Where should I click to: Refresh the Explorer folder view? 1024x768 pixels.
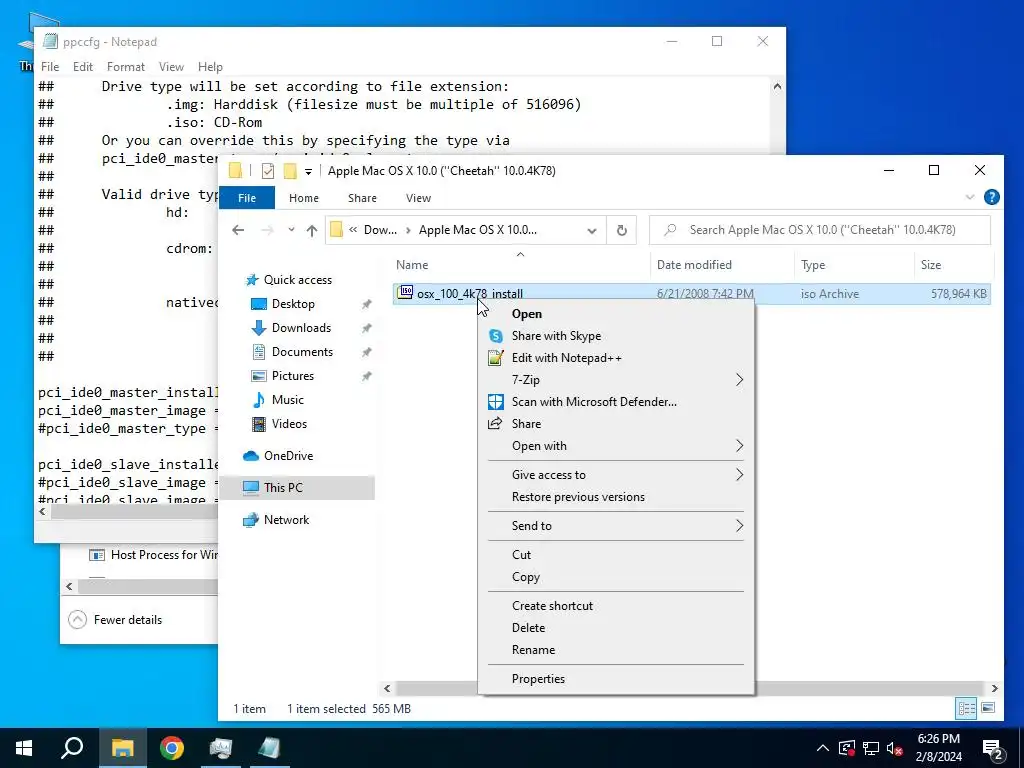[x=622, y=230]
